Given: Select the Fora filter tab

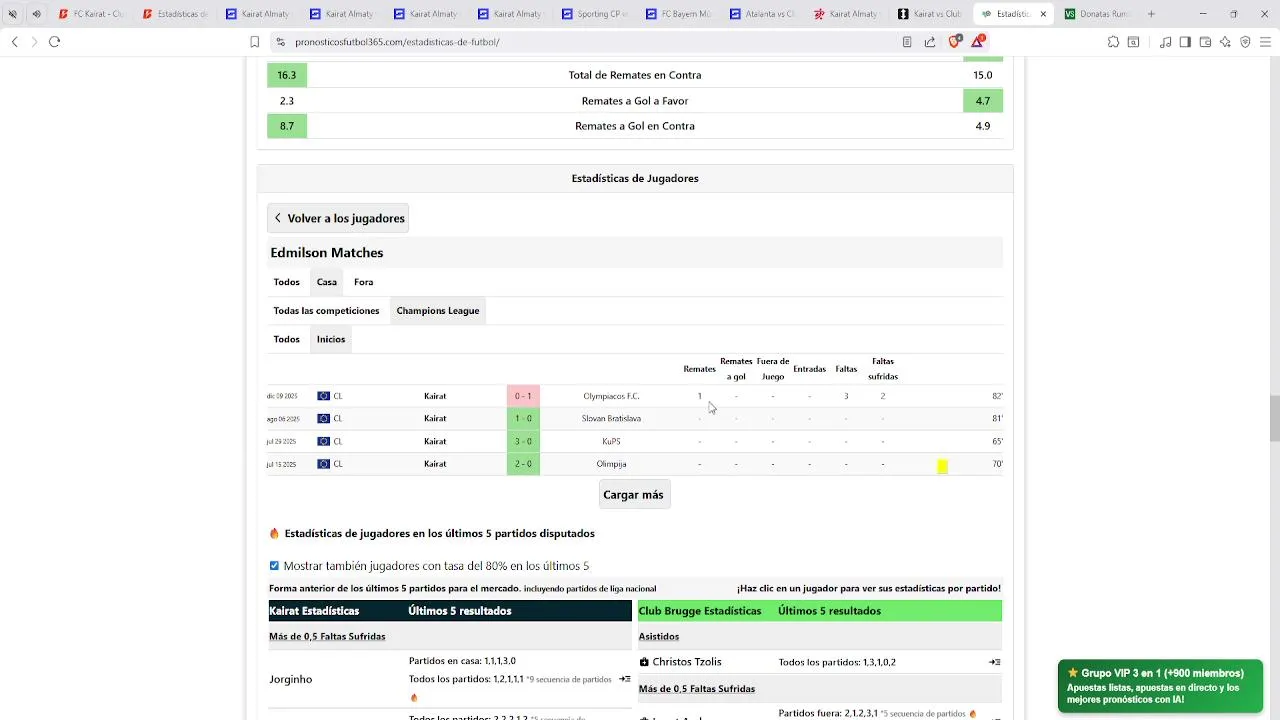Looking at the screenshot, I should 363,282.
